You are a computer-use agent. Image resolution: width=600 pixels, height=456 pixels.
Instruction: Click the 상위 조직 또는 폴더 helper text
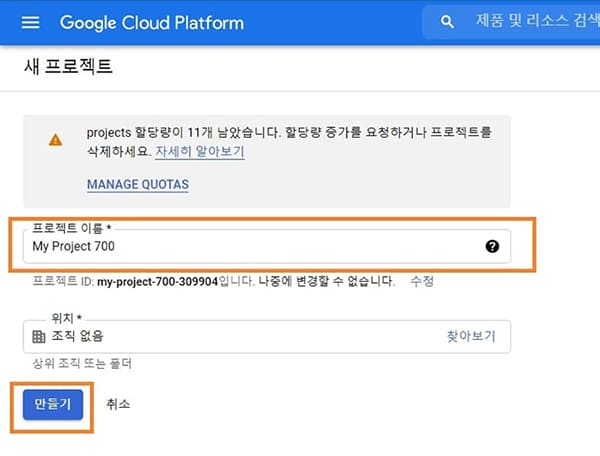[x=82, y=363]
